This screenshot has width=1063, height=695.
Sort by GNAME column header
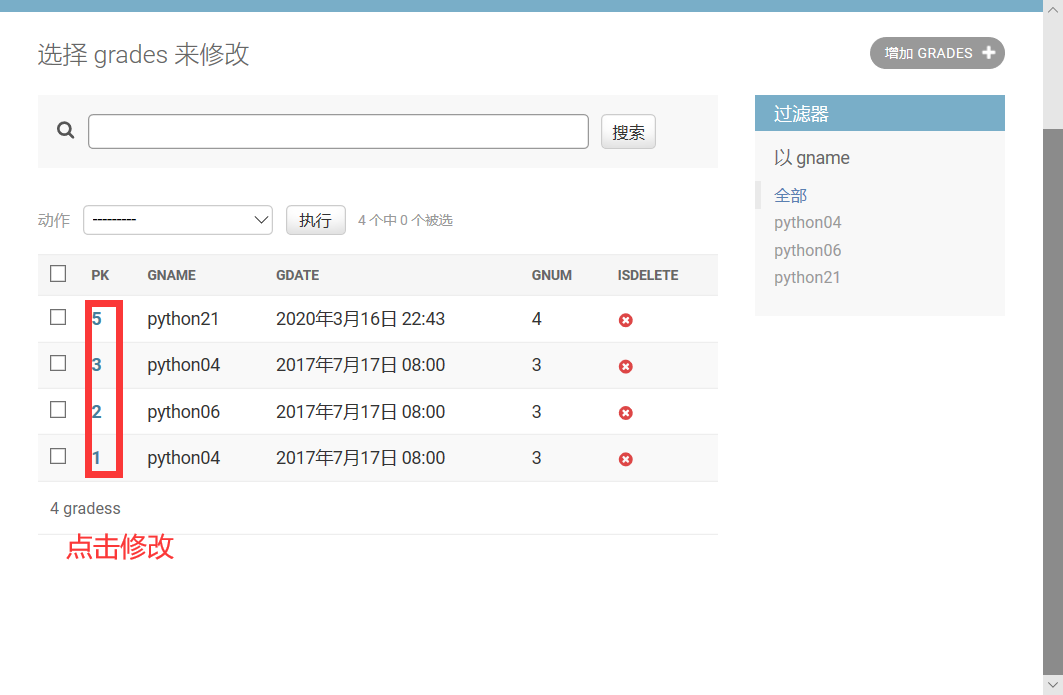click(x=172, y=275)
